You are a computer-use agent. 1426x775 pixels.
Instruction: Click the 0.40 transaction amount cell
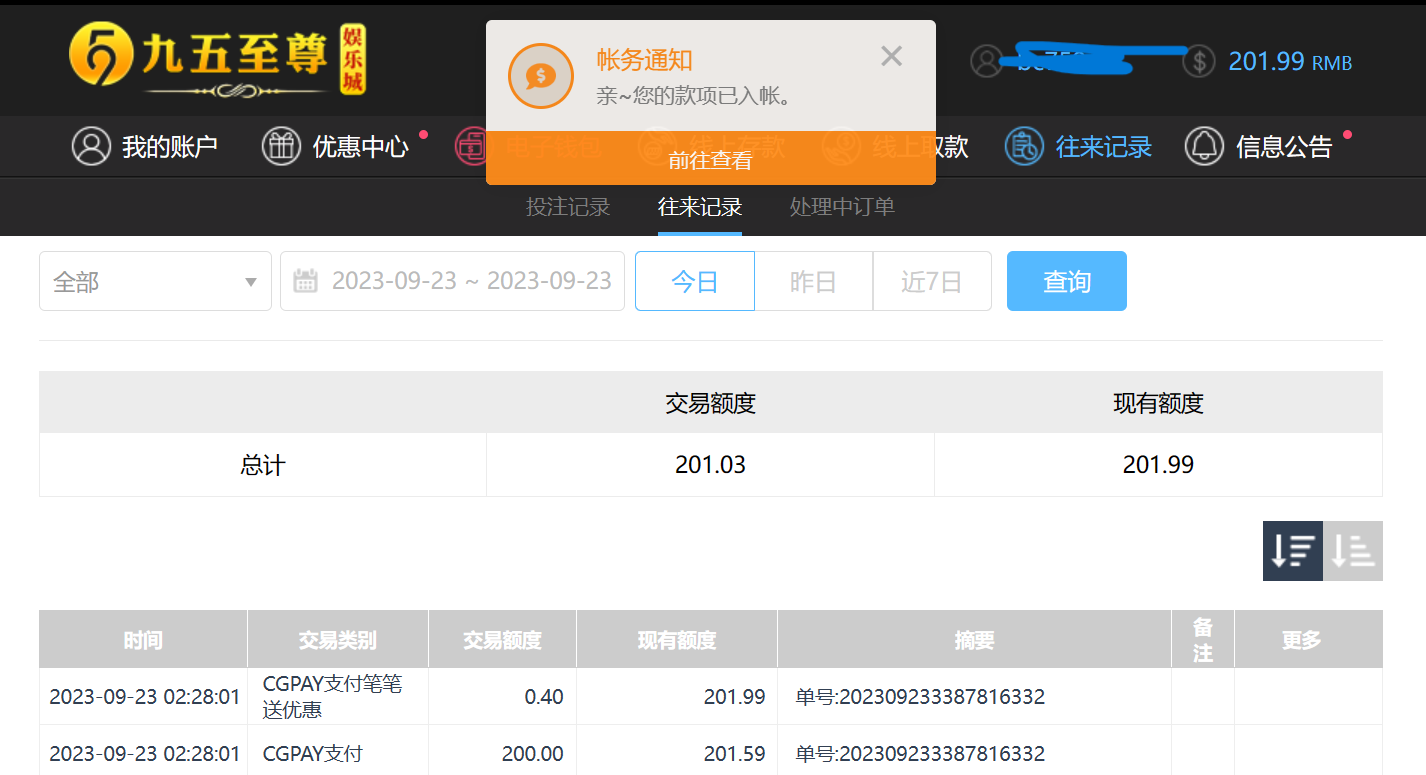click(x=502, y=696)
